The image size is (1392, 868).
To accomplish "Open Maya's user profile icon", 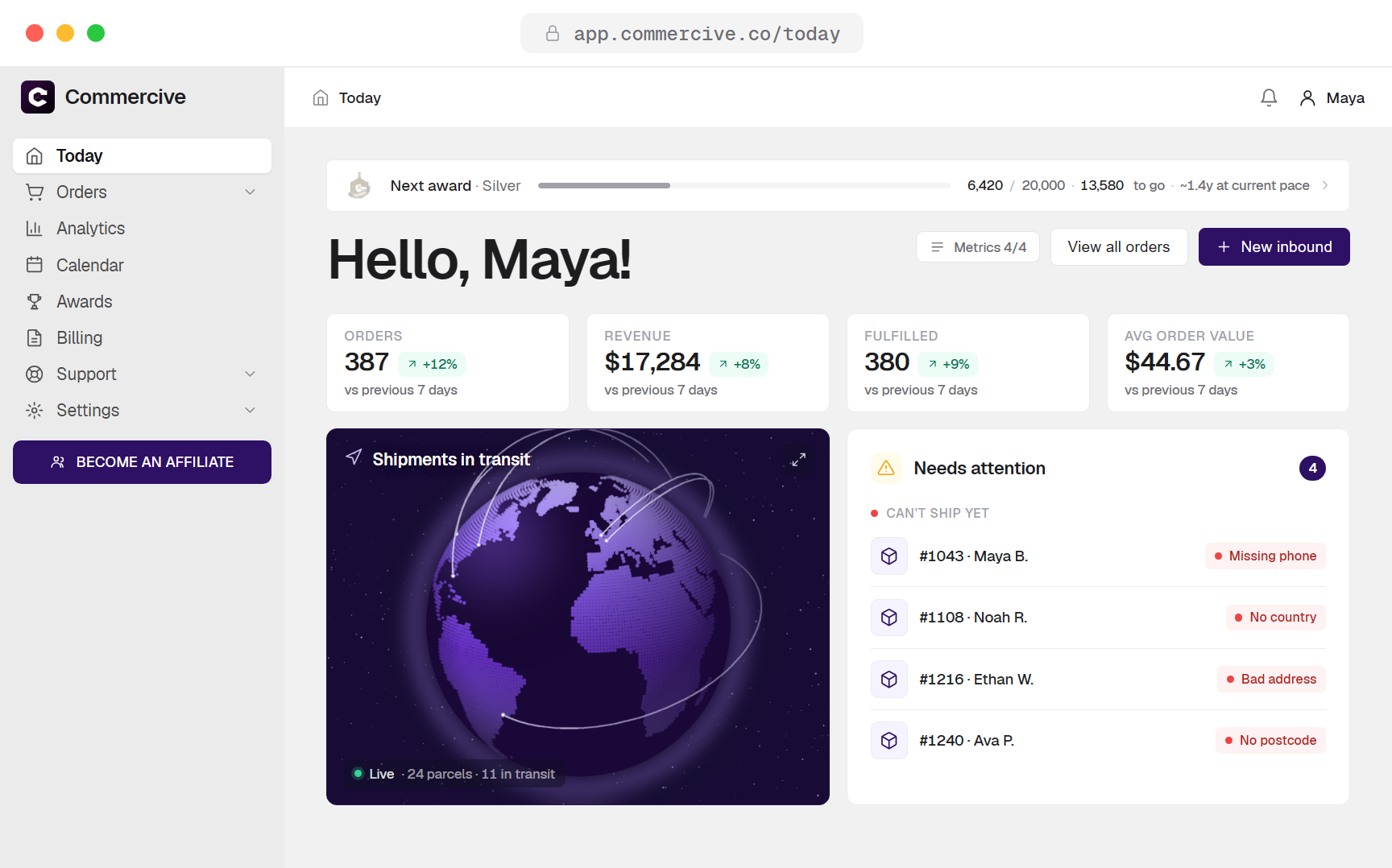I will (x=1307, y=97).
